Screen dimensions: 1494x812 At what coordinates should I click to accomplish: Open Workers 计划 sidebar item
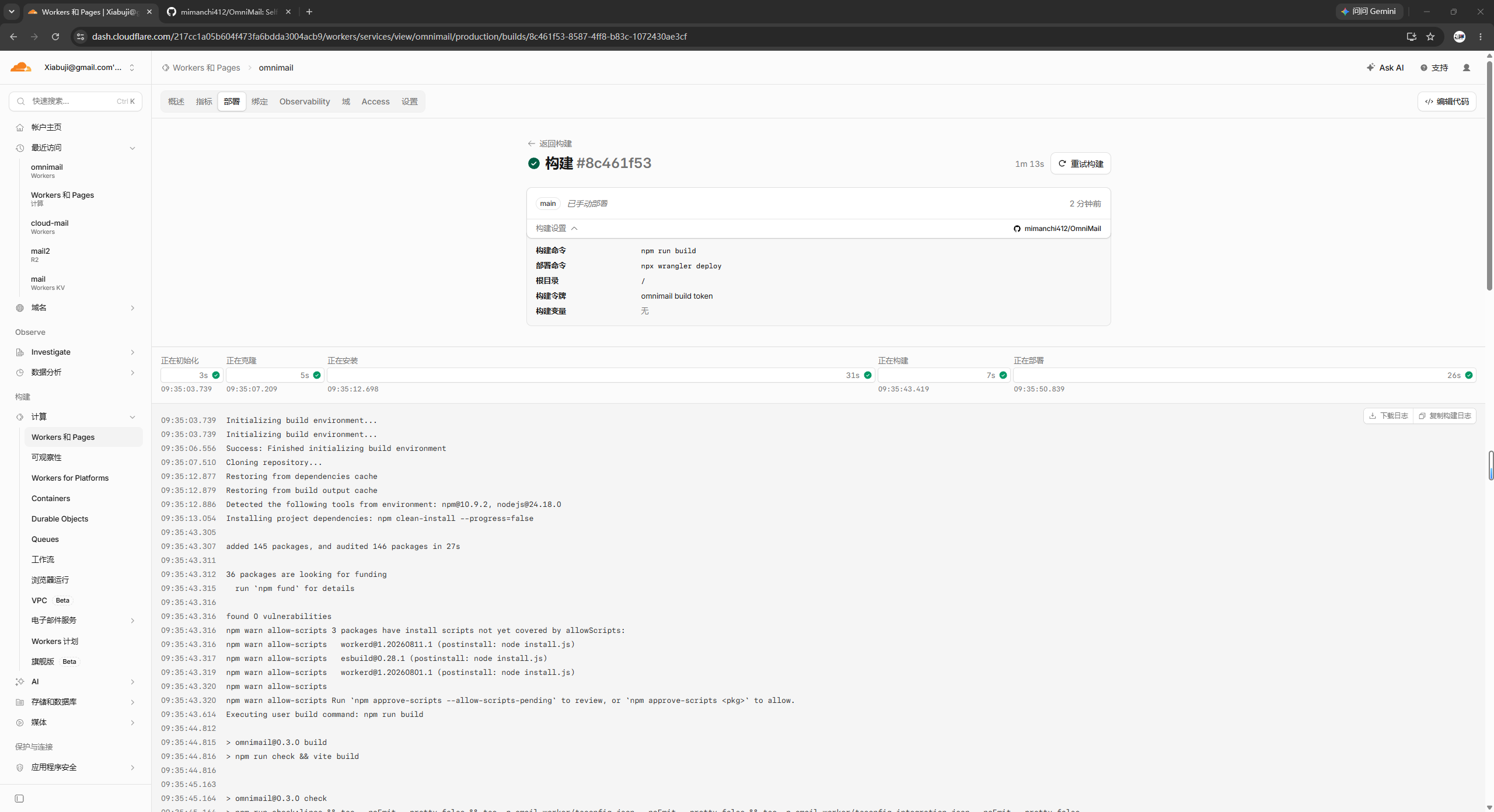[x=55, y=641]
